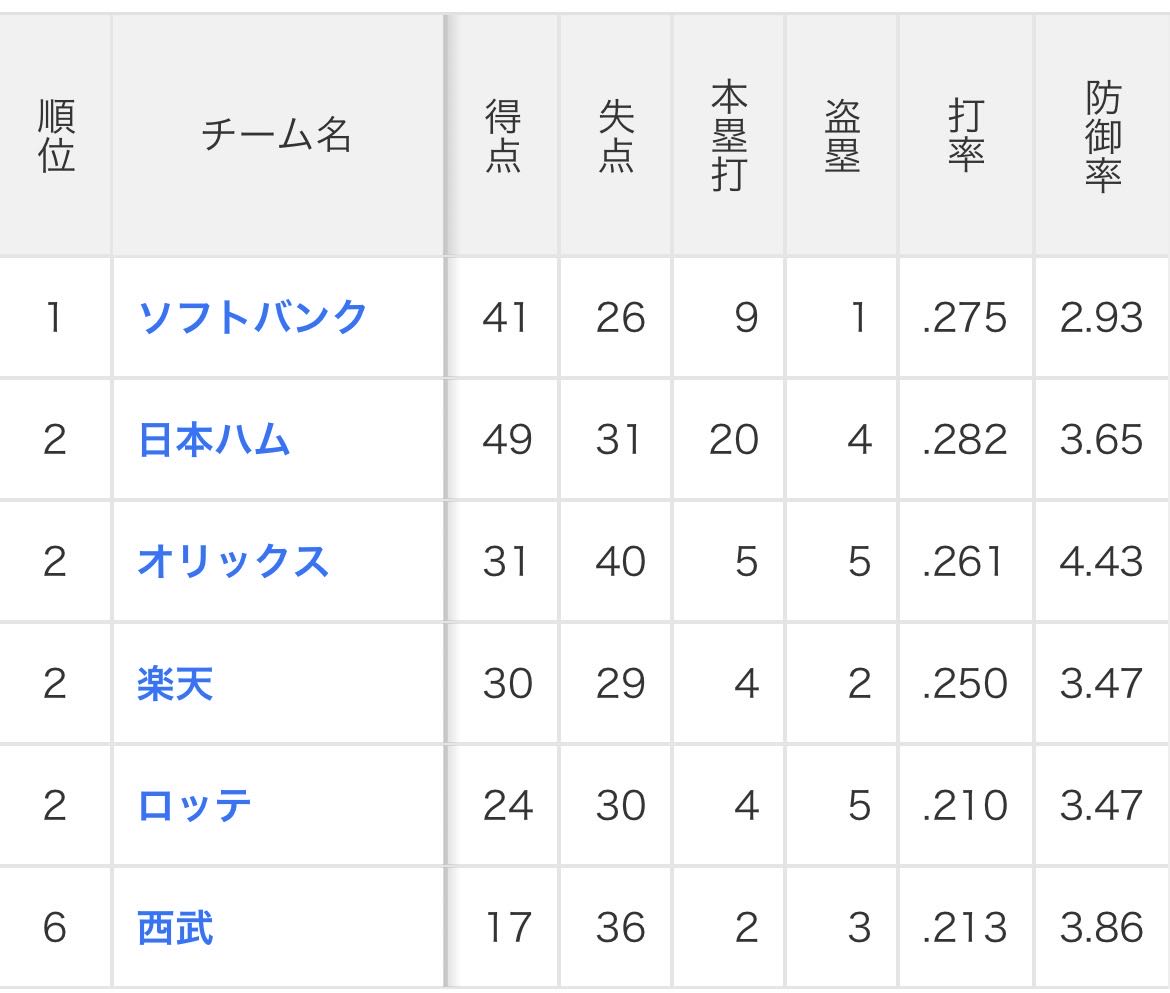Viewport: 1170px width, 993px height.
Task: Select オリックス's batting average .261
Action: tap(965, 562)
